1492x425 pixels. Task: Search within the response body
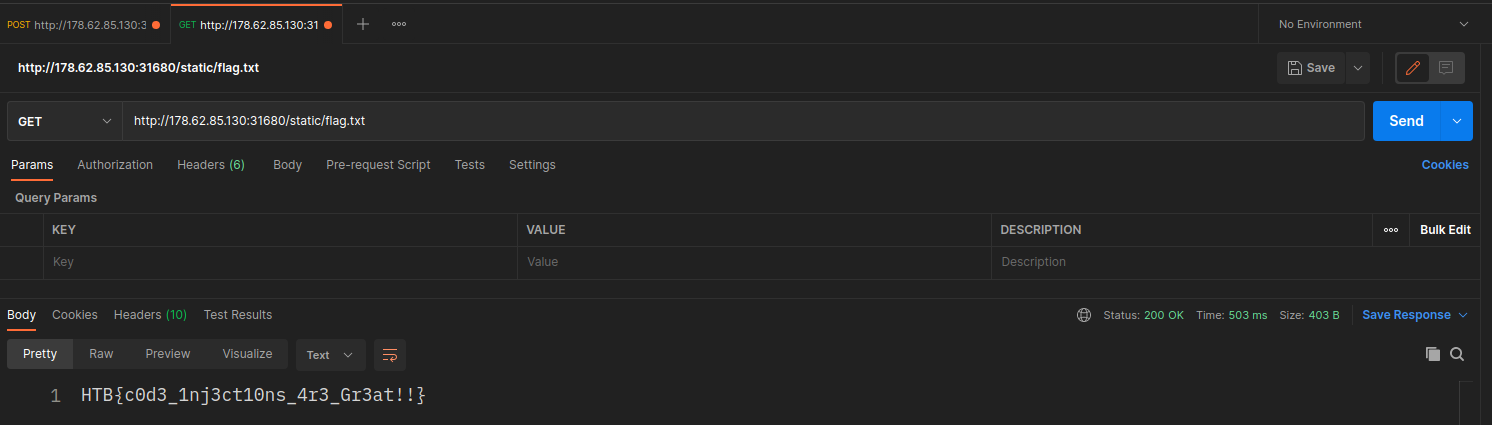point(1457,354)
